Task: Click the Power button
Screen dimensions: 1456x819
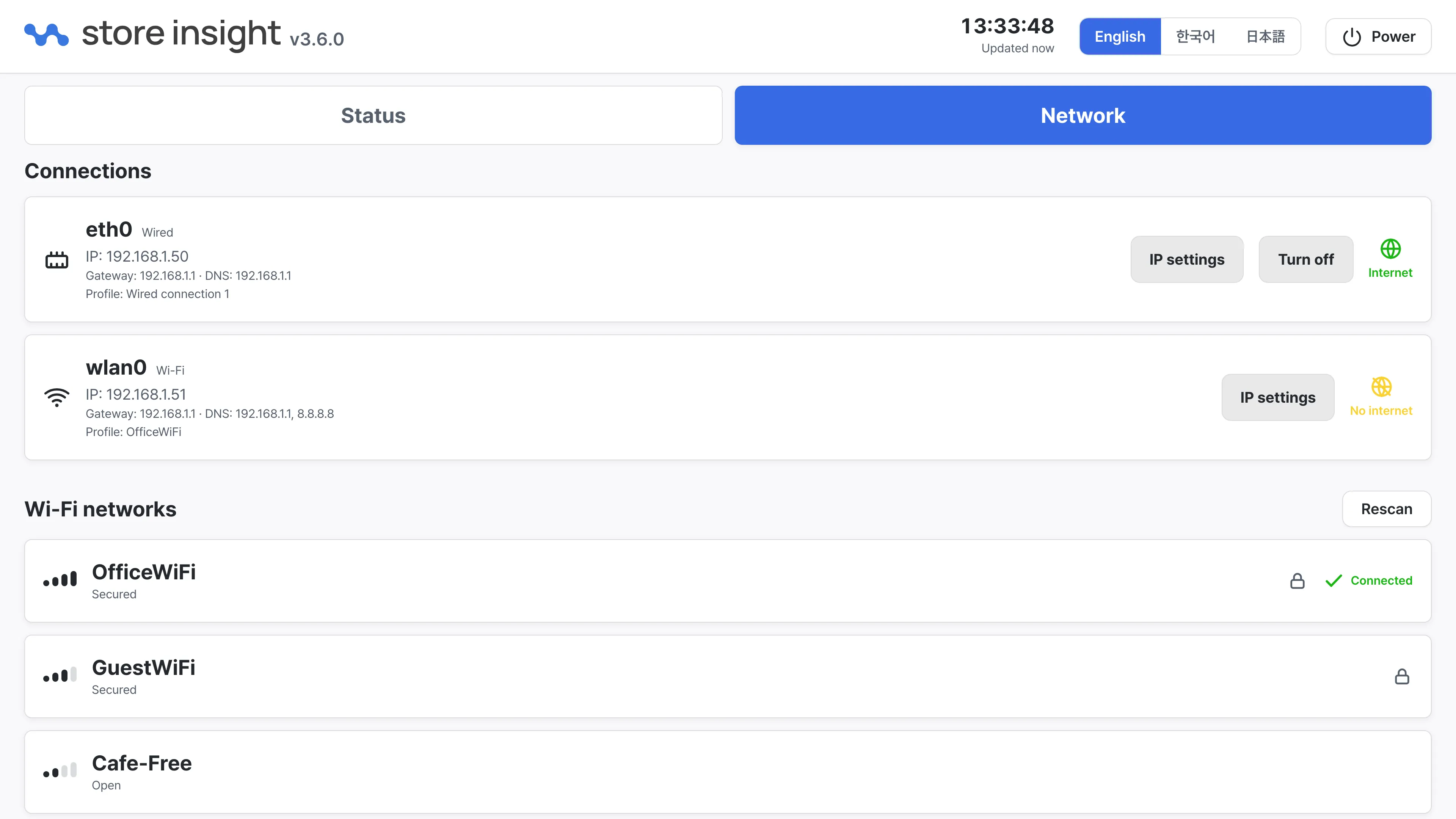Action: tap(1379, 37)
